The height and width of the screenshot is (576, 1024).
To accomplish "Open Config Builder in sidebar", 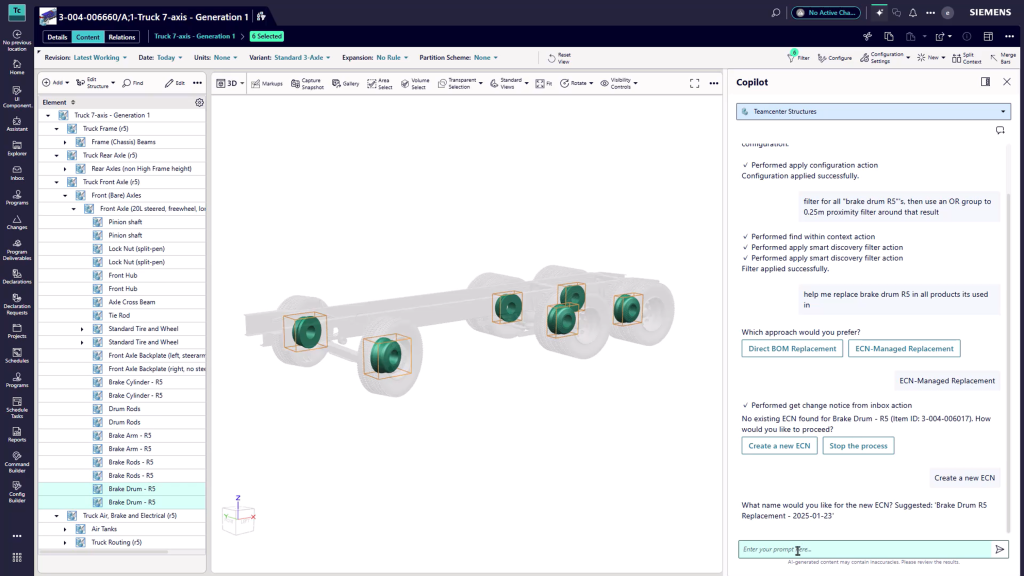I will tap(17, 492).
